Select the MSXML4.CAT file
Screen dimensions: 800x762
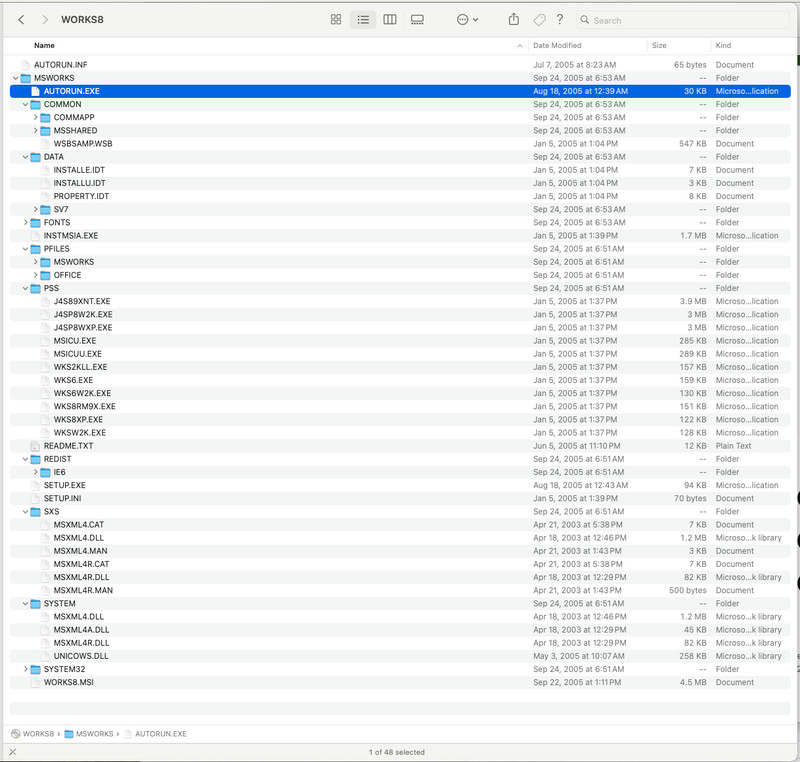(400, 525)
